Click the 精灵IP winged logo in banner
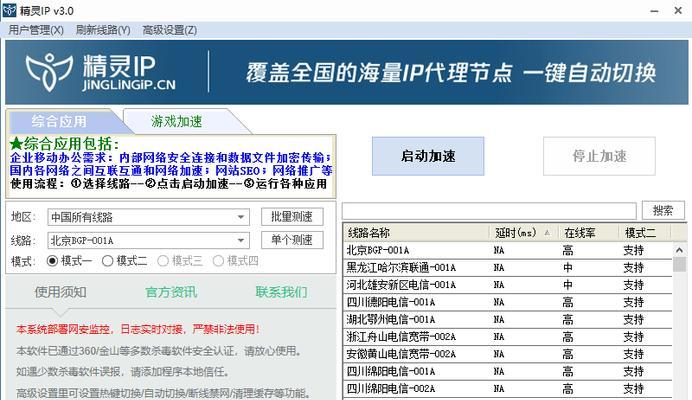The width and height of the screenshot is (692, 400). [49, 72]
